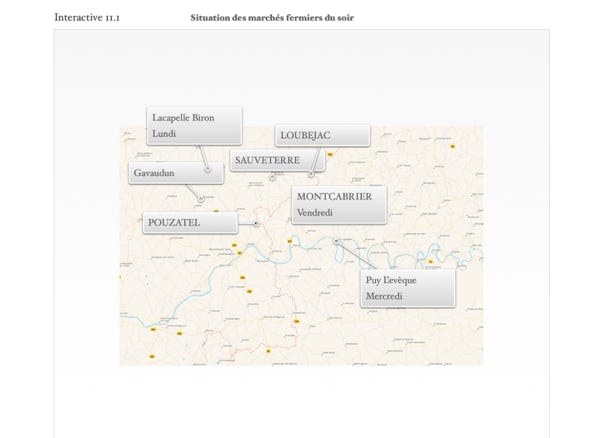Image resolution: width=600 pixels, height=438 pixels.
Task: Click map marker pin for Puy L'evèque
Action: click(336, 241)
